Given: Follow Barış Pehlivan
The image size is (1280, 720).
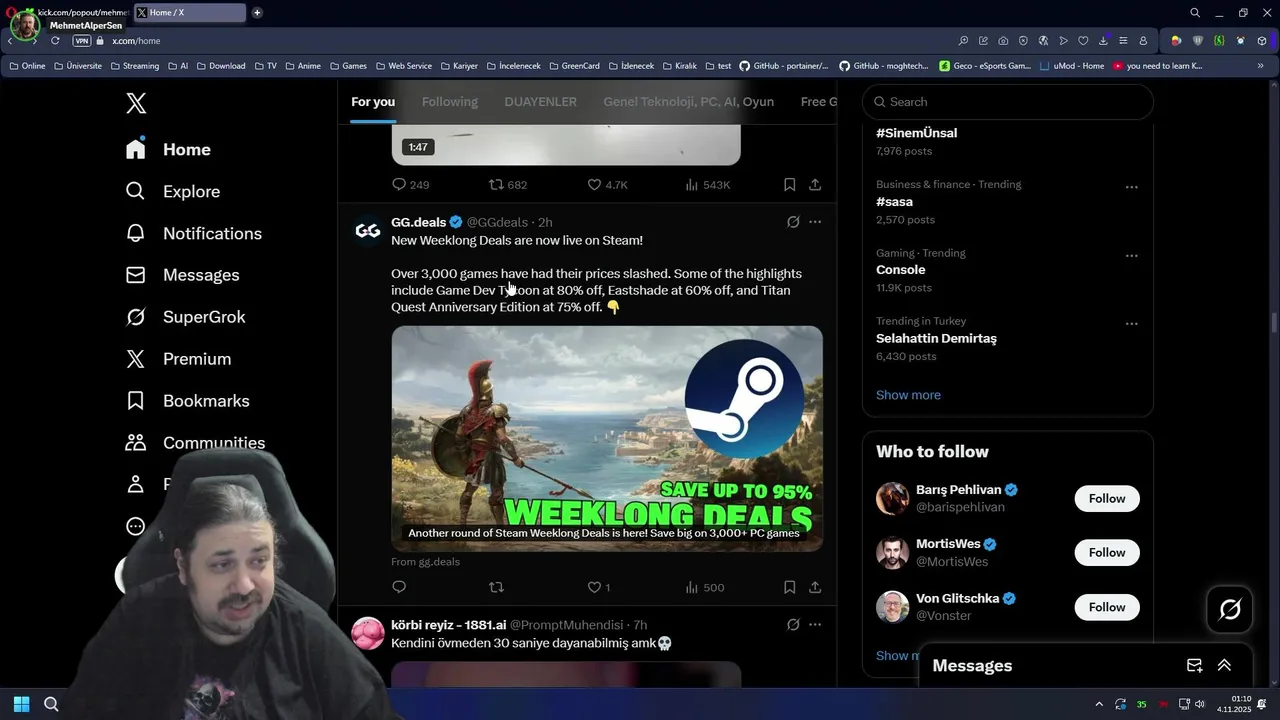Looking at the screenshot, I should click(1107, 498).
